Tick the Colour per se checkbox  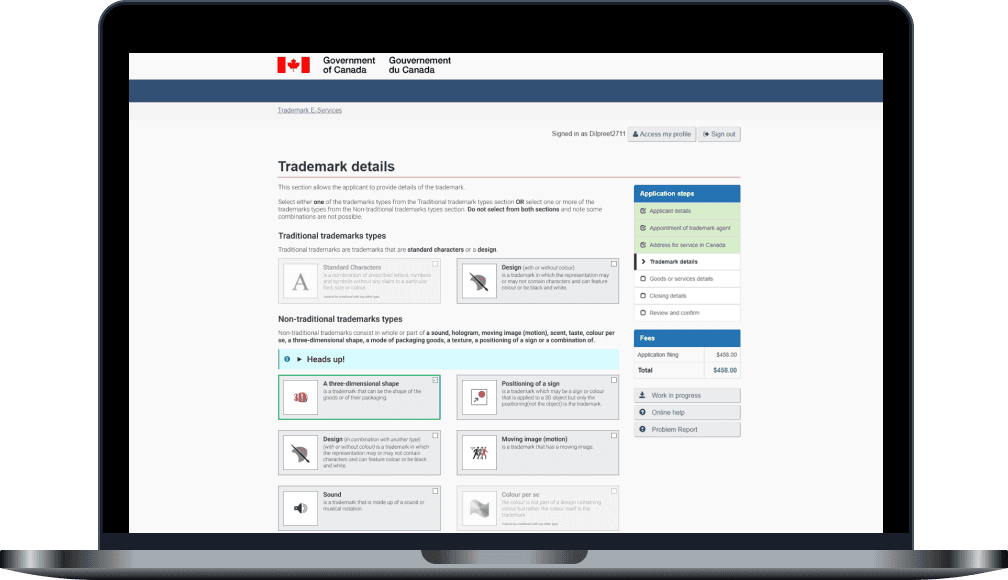(614, 491)
